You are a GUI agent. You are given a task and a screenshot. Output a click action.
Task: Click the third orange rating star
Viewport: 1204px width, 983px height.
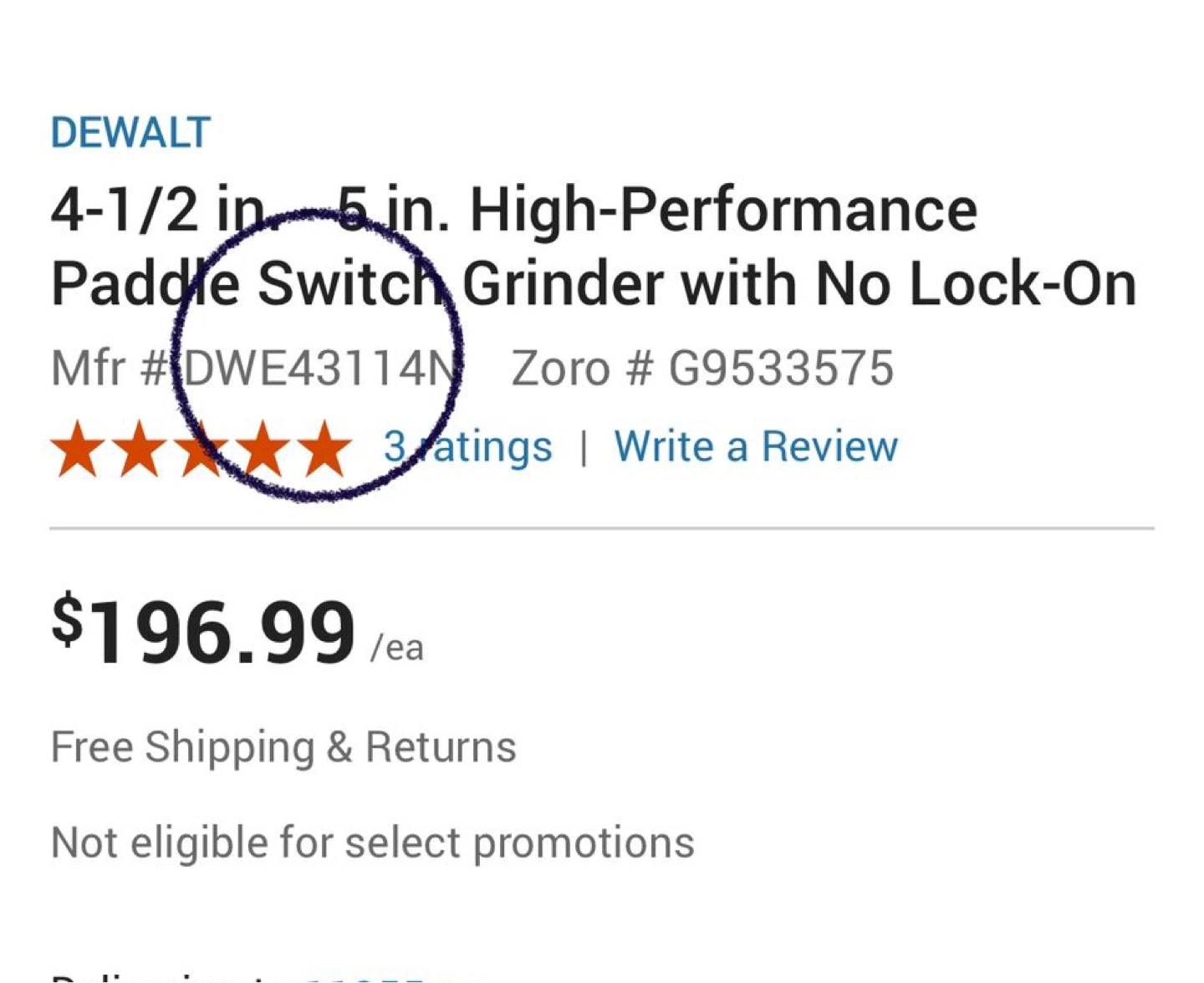tap(201, 449)
